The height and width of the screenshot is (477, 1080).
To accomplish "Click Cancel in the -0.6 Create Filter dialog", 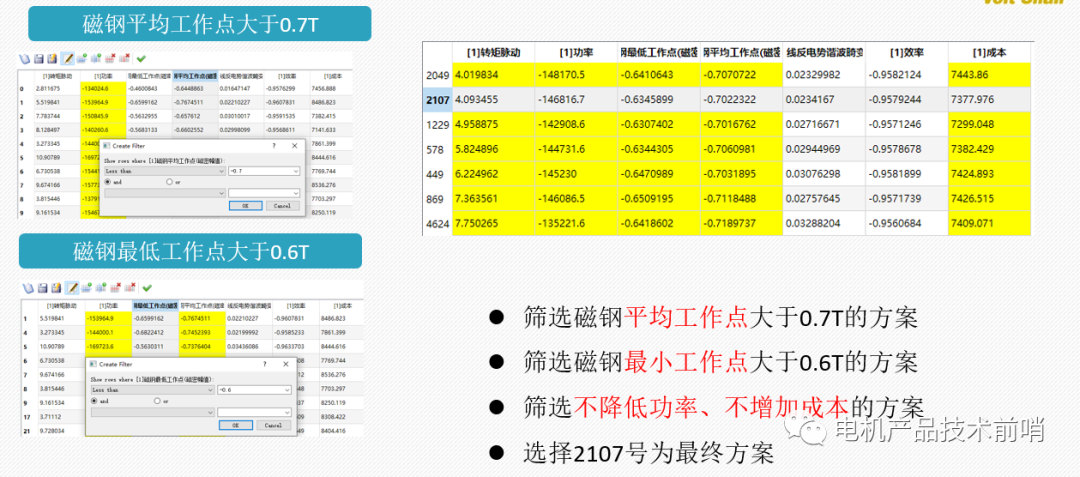I will (x=274, y=425).
